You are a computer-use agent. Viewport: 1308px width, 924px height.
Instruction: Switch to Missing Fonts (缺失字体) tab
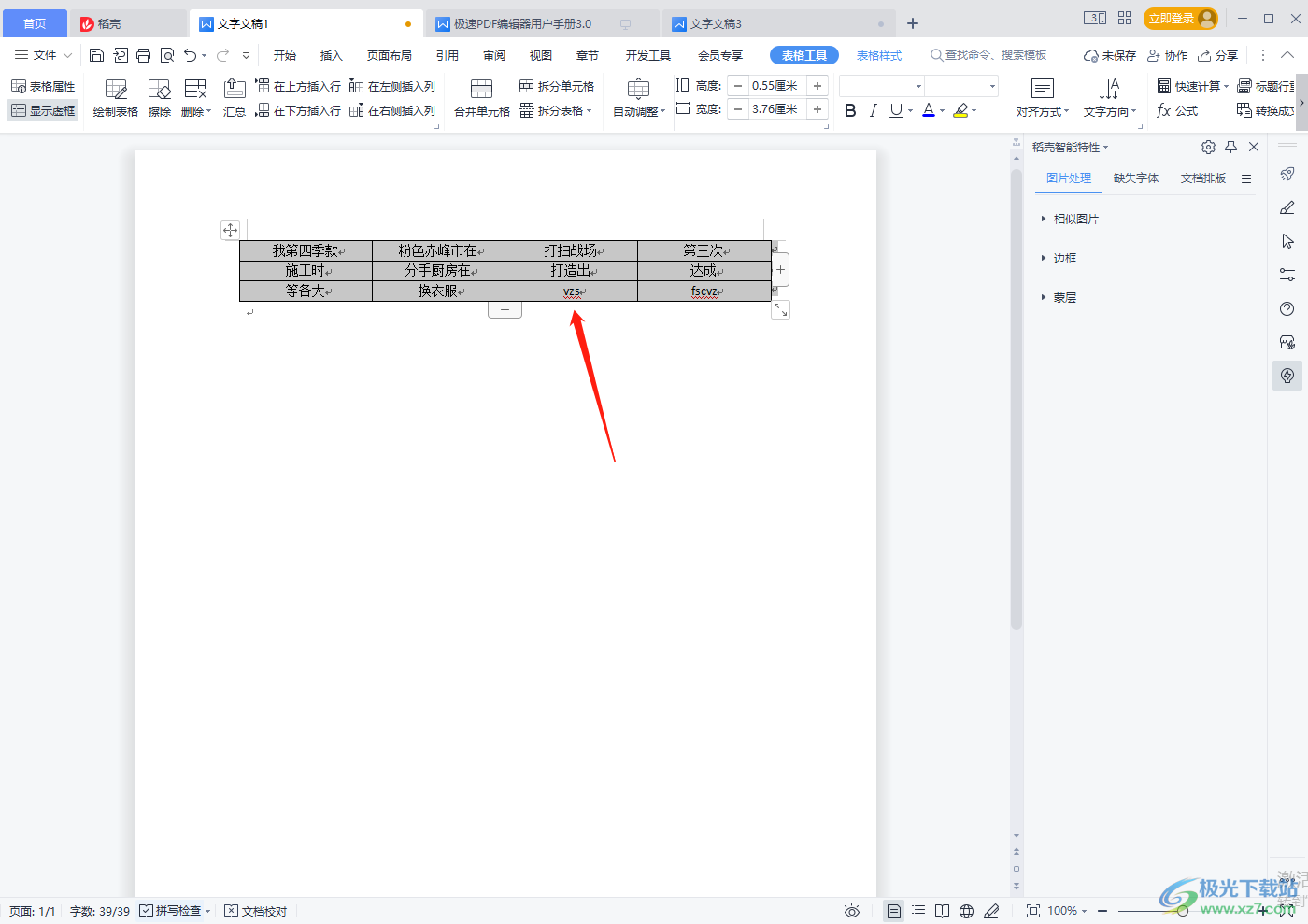point(1136,178)
